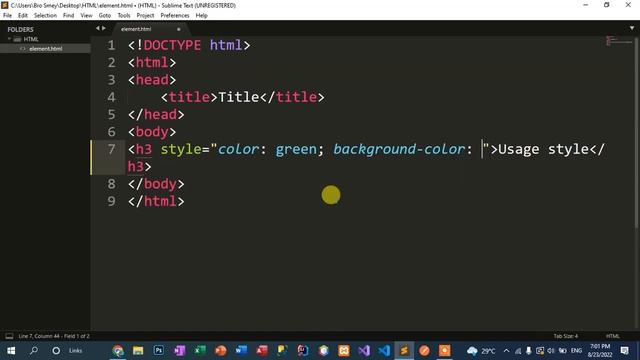Place cursor in the DOCTYPE html line
This screenshot has width=640, height=360.
pyautogui.click(x=189, y=45)
